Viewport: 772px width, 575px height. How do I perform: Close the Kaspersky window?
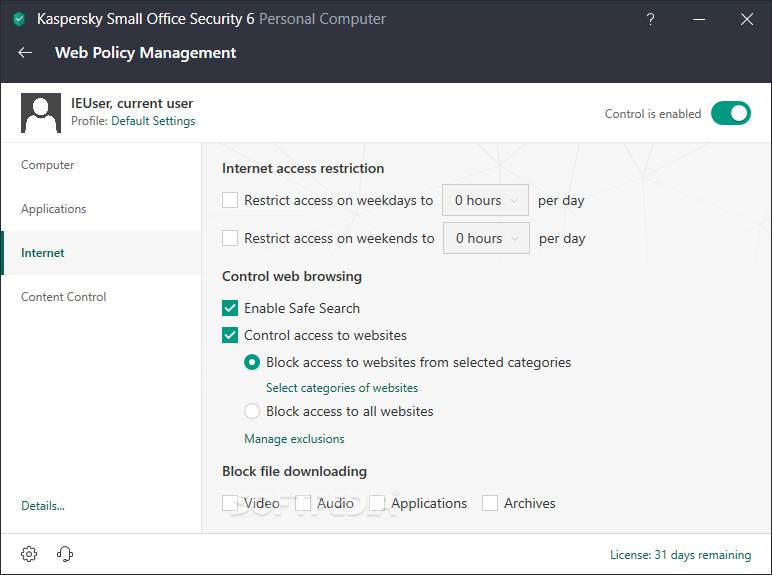pos(747,19)
